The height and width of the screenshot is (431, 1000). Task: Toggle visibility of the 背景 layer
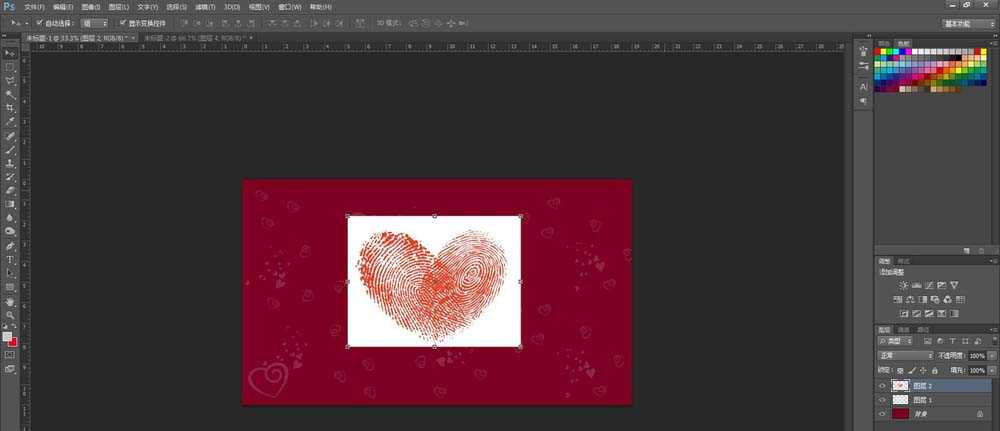tap(882, 413)
